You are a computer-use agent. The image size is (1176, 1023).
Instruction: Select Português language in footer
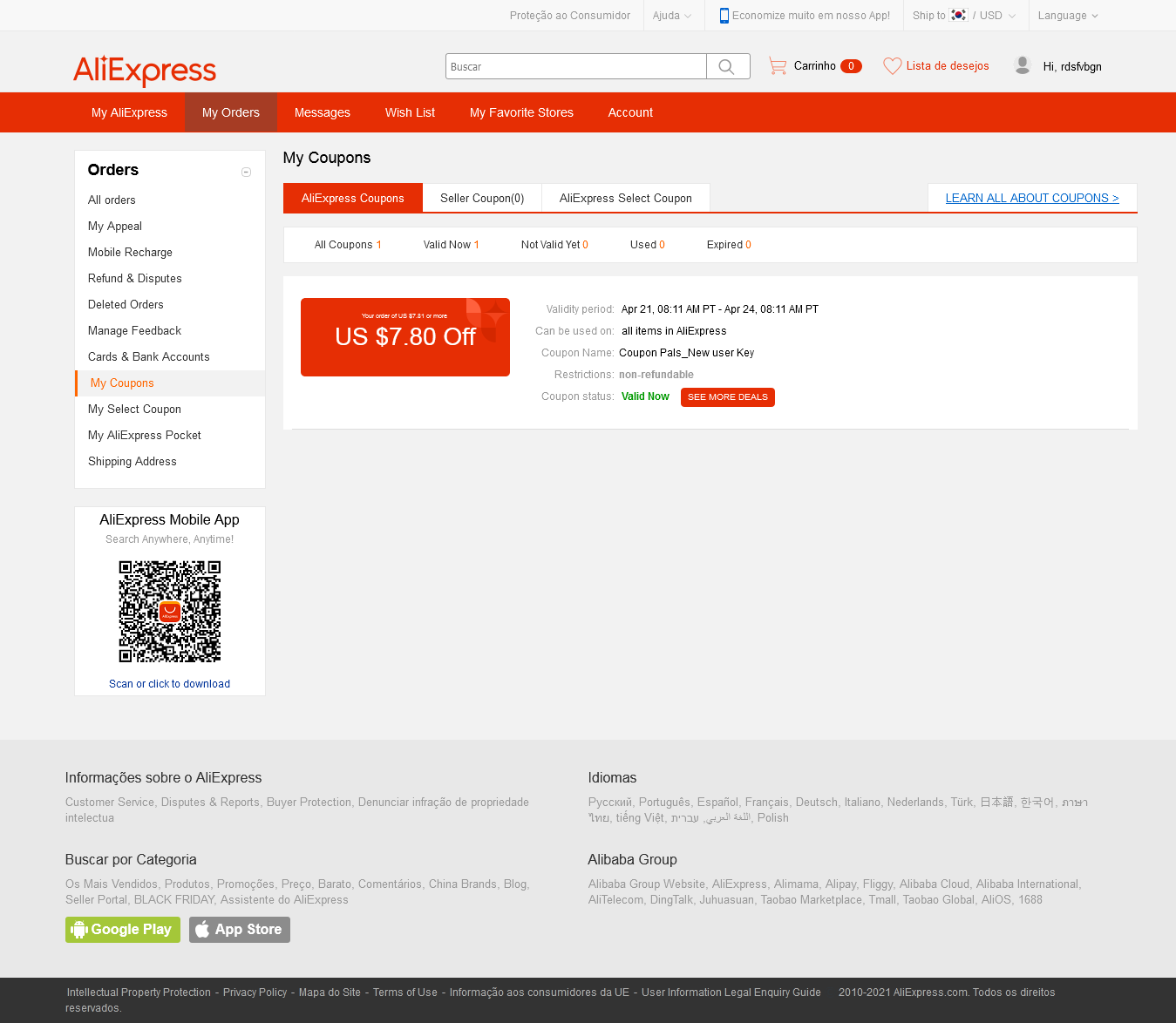click(x=664, y=803)
